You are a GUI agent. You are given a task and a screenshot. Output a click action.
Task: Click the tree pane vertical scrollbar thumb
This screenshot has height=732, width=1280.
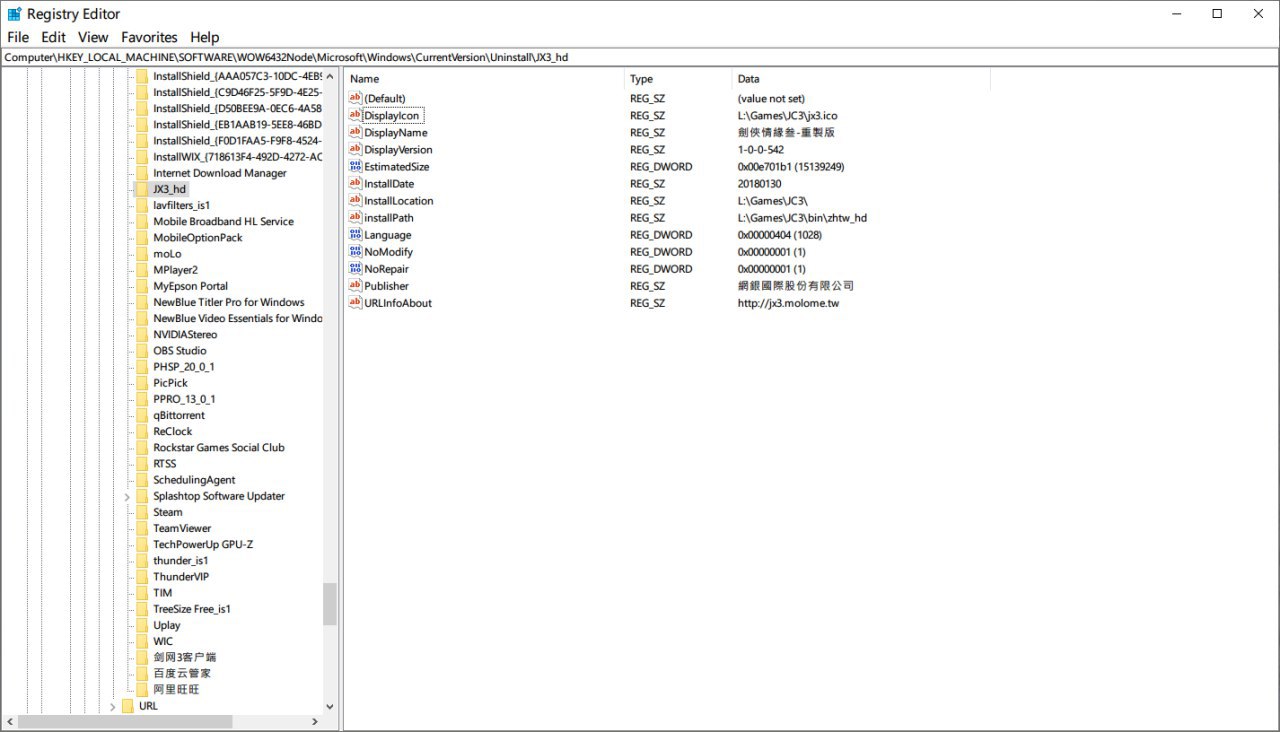tap(330, 603)
